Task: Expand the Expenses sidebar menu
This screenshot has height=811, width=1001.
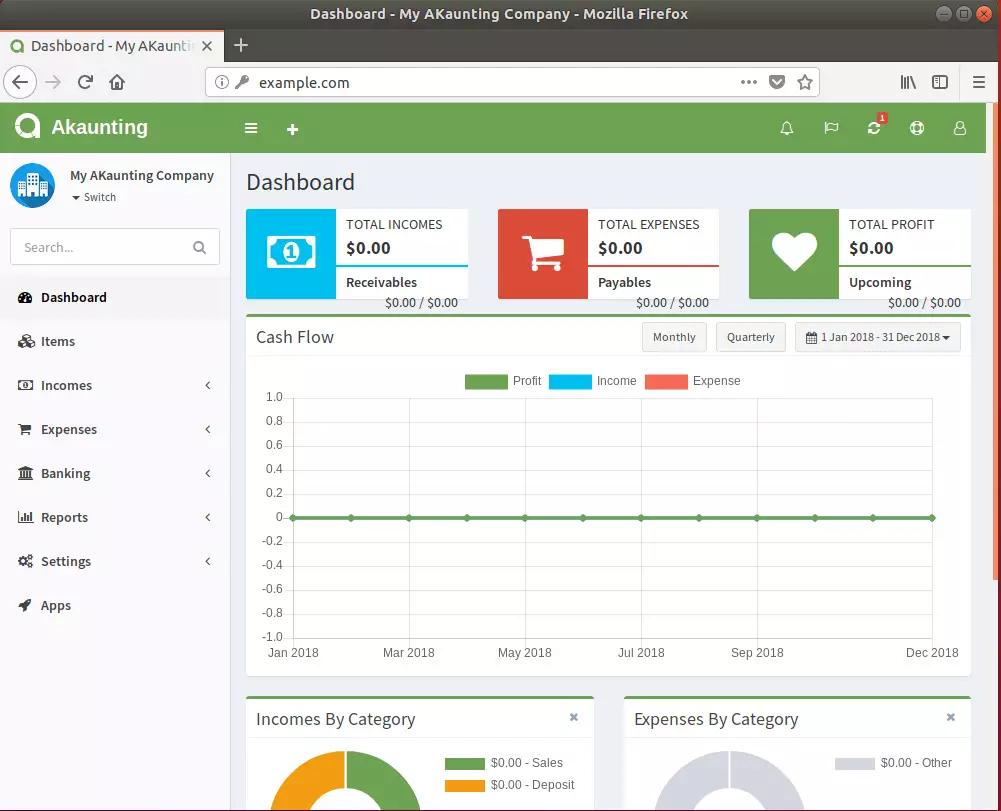Action: point(115,429)
